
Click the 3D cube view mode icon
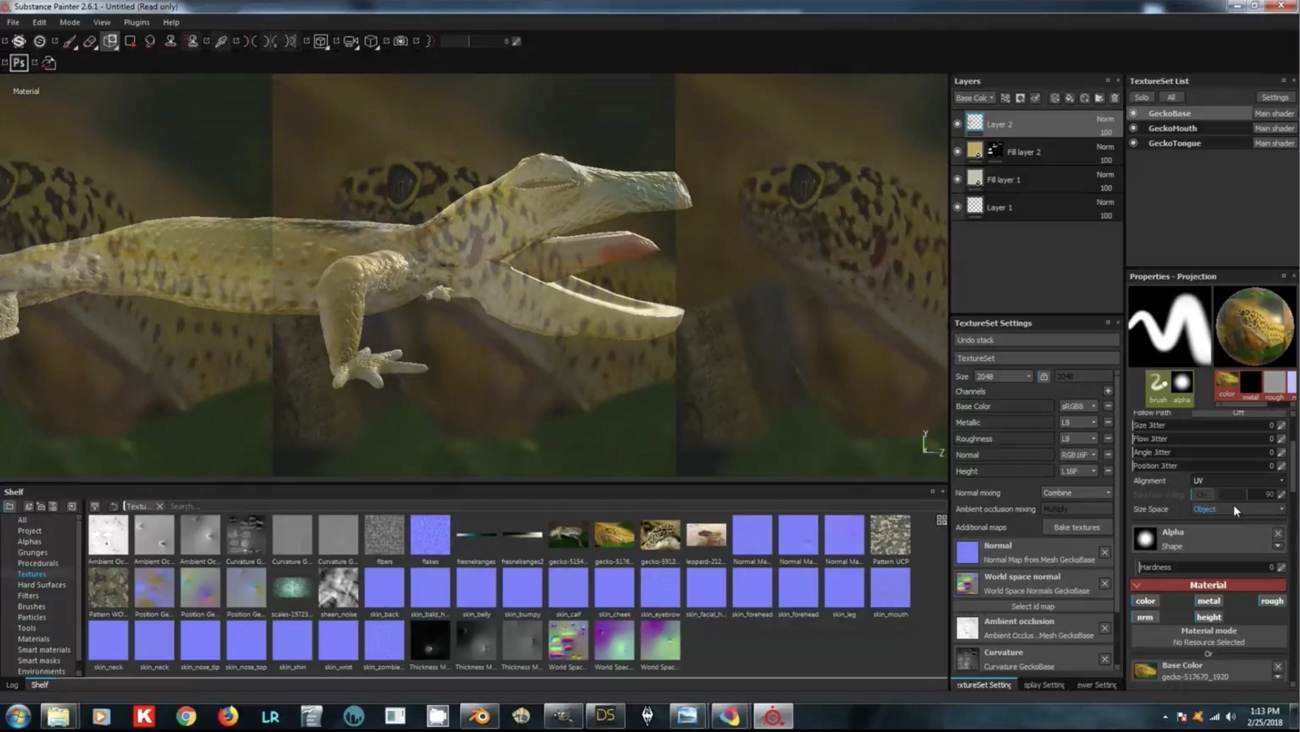pos(371,41)
